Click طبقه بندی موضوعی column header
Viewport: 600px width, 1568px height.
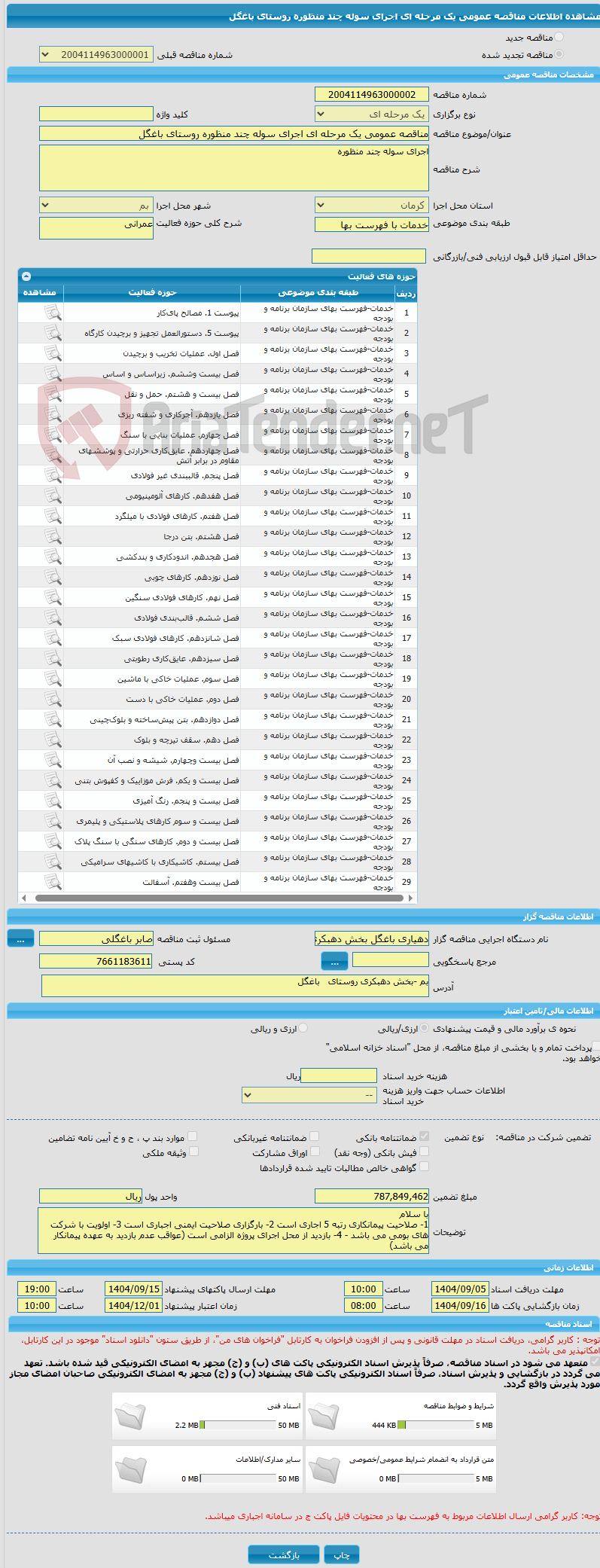coord(318,292)
